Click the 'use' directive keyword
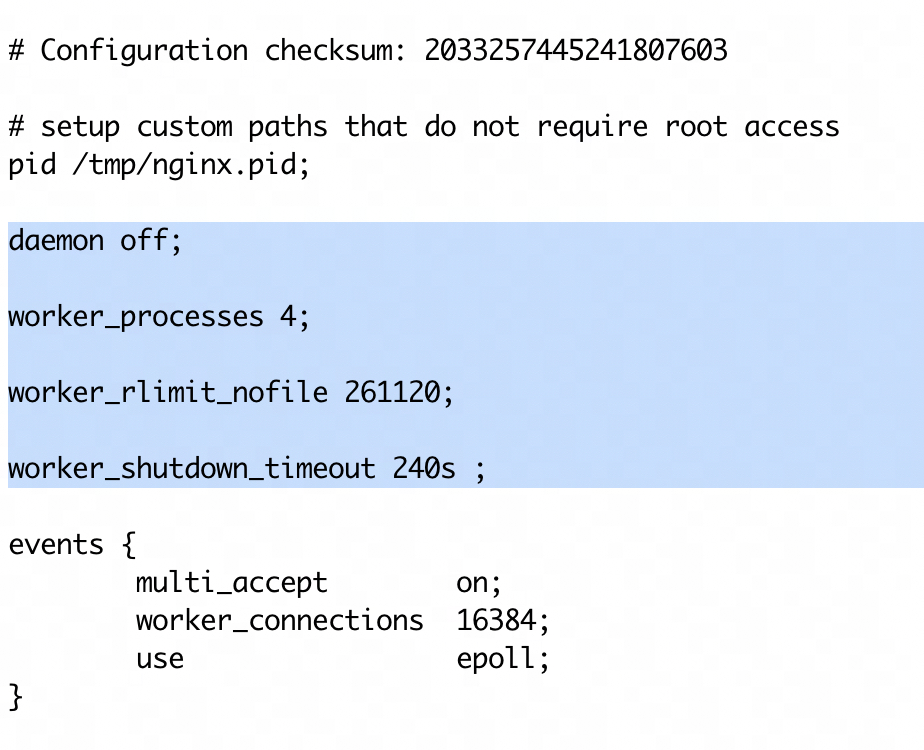The height and width of the screenshot is (750, 924). click(160, 659)
